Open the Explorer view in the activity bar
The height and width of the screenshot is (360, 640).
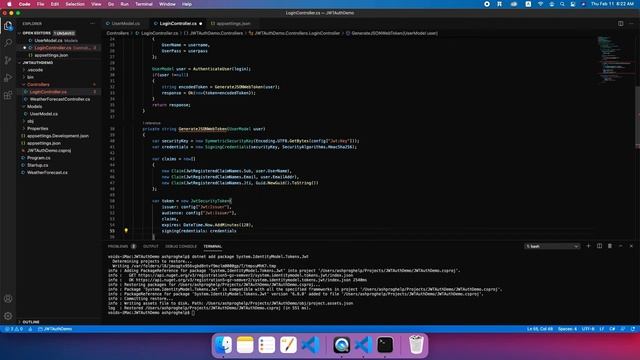(8, 26)
